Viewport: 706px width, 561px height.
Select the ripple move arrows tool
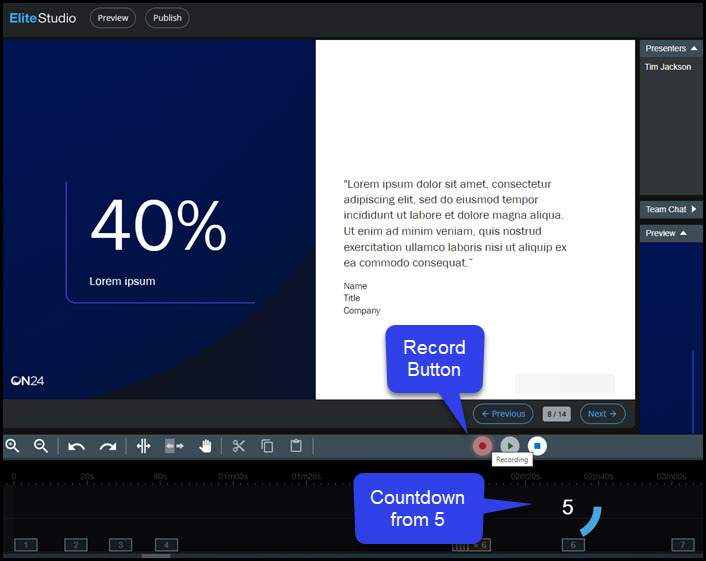point(174,446)
